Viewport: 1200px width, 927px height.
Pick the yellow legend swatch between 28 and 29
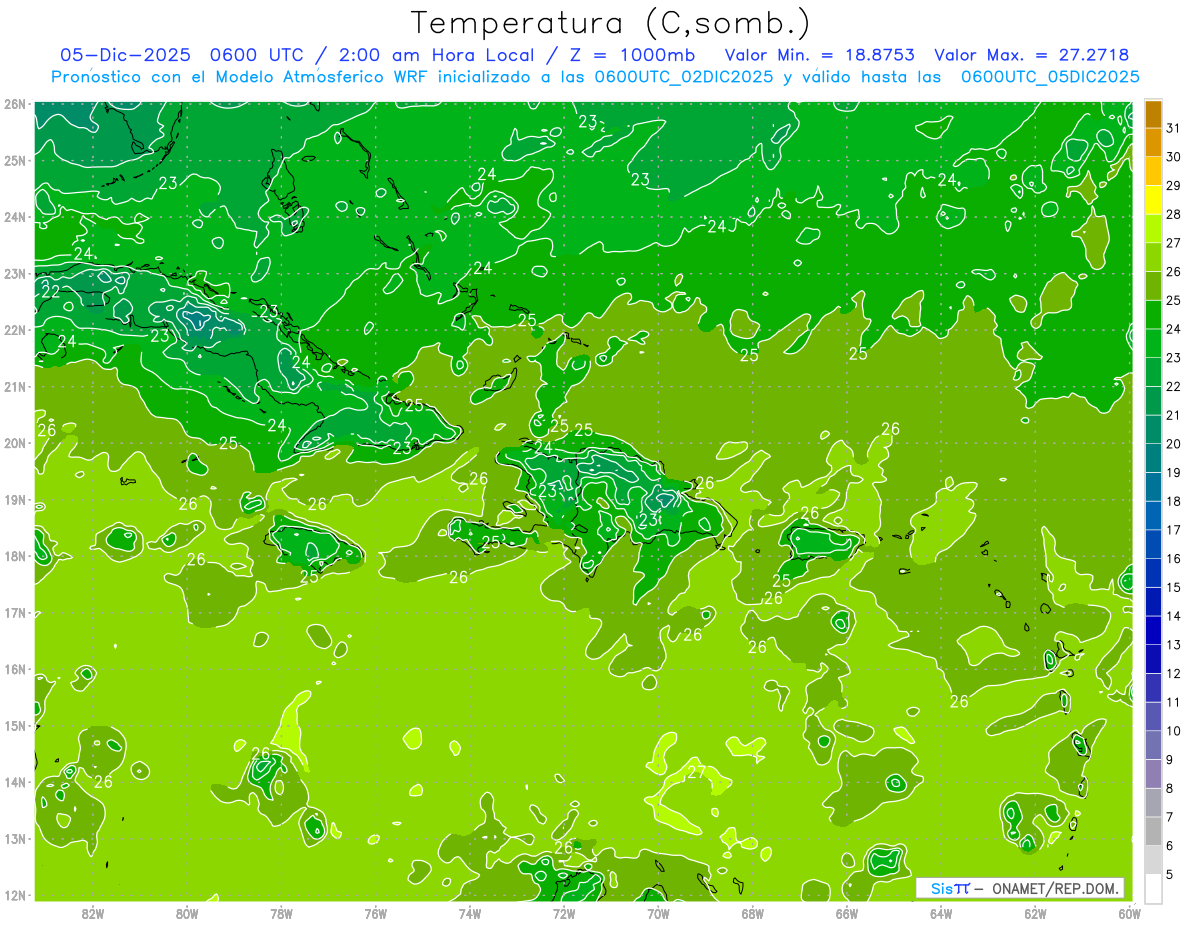(1153, 200)
